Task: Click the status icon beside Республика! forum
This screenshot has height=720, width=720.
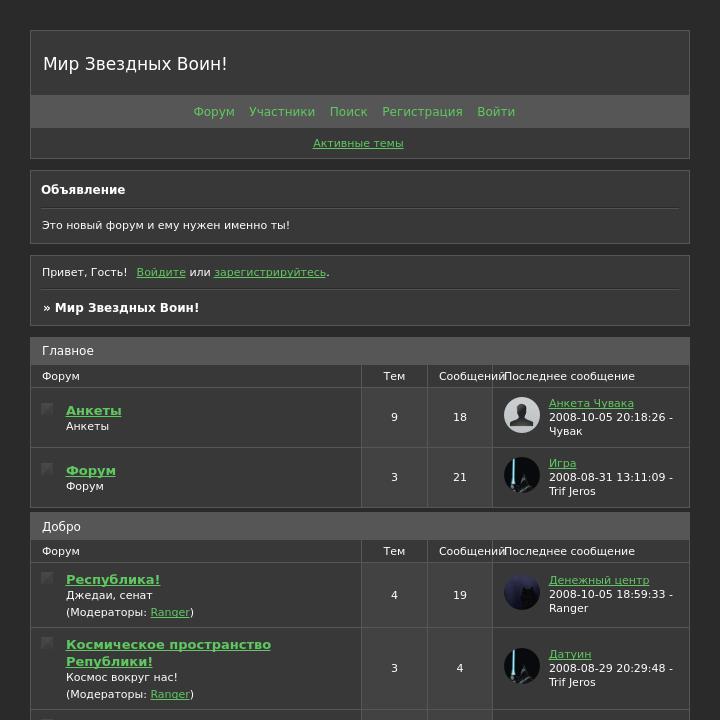Action: pyautogui.click(x=47, y=578)
